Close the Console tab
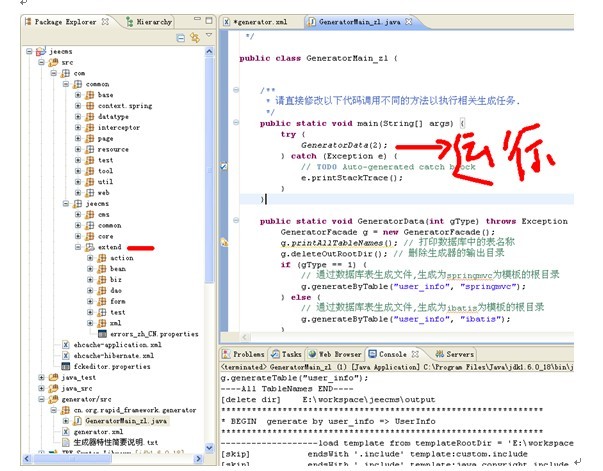 point(415,354)
